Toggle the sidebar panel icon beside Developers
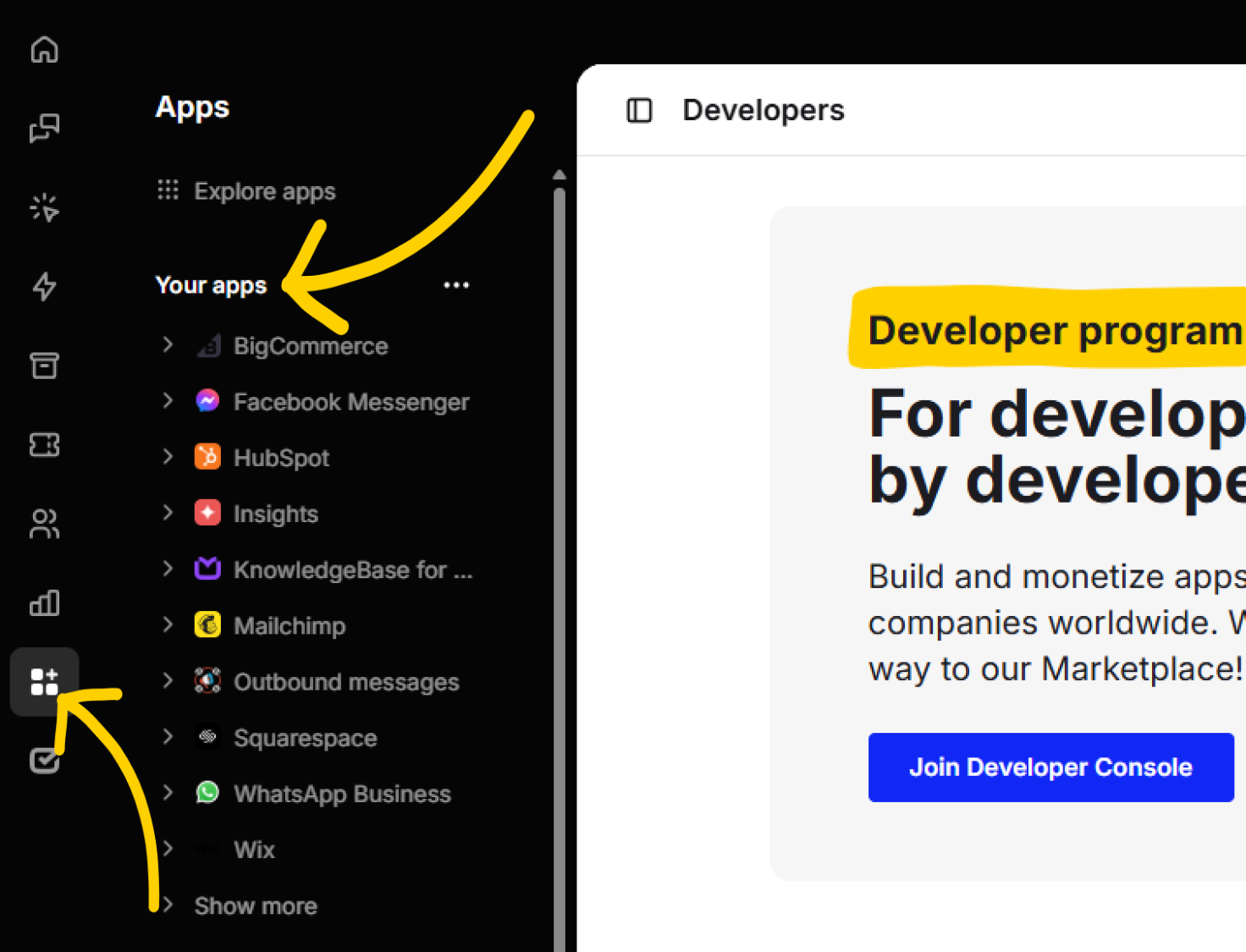The height and width of the screenshot is (952, 1246). (639, 110)
